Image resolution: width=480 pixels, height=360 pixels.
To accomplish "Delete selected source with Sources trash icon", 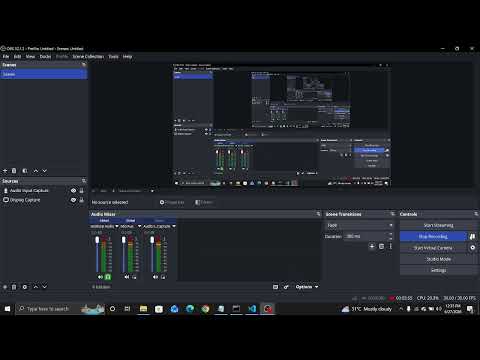I will pyautogui.click(x=14, y=287).
